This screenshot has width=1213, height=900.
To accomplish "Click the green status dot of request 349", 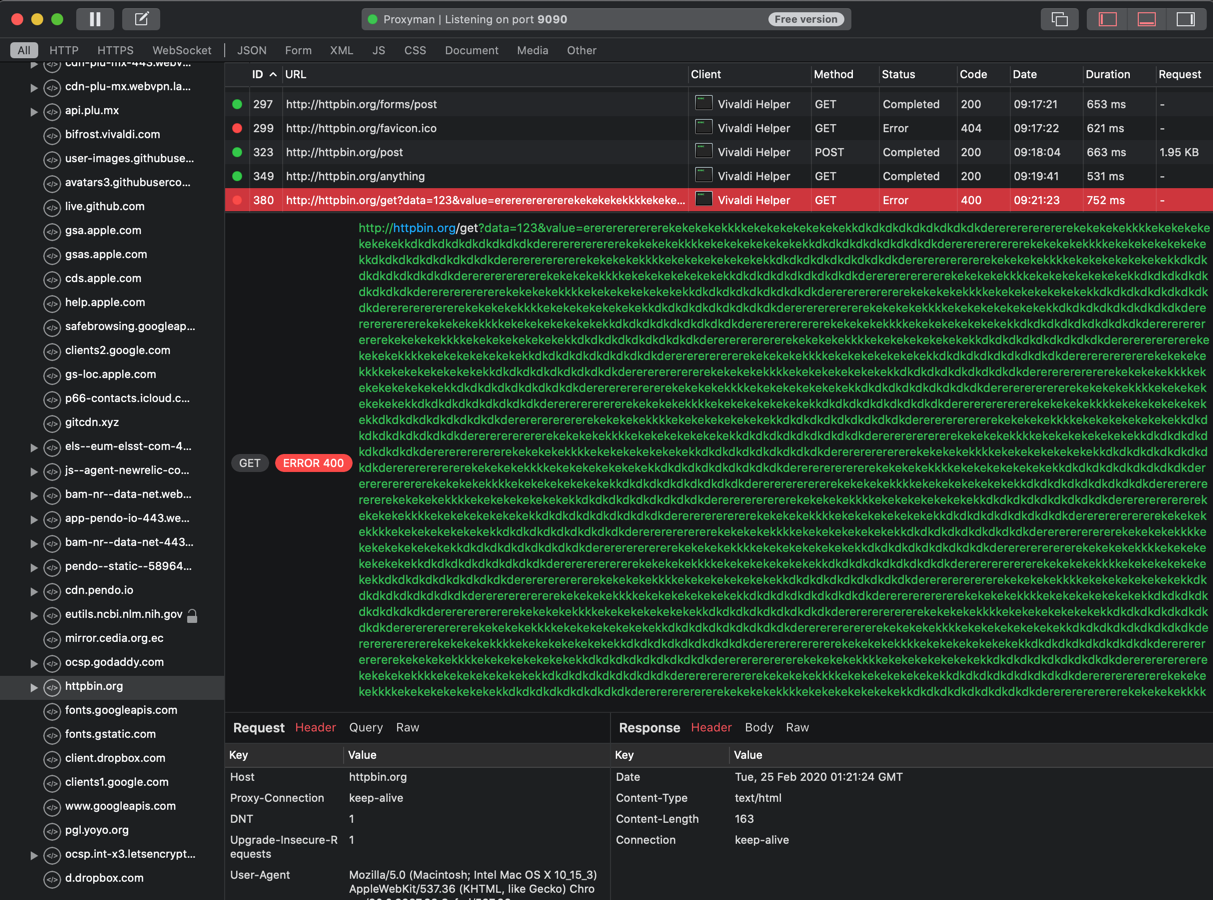I will 237,176.
